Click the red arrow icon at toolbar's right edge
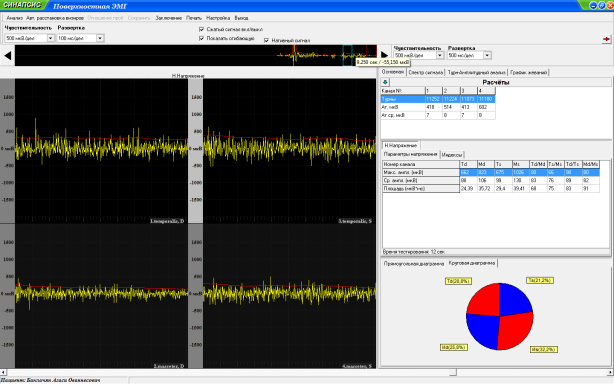Image resolution: width=614 pixels, height=384 pixels. point(606,39)
